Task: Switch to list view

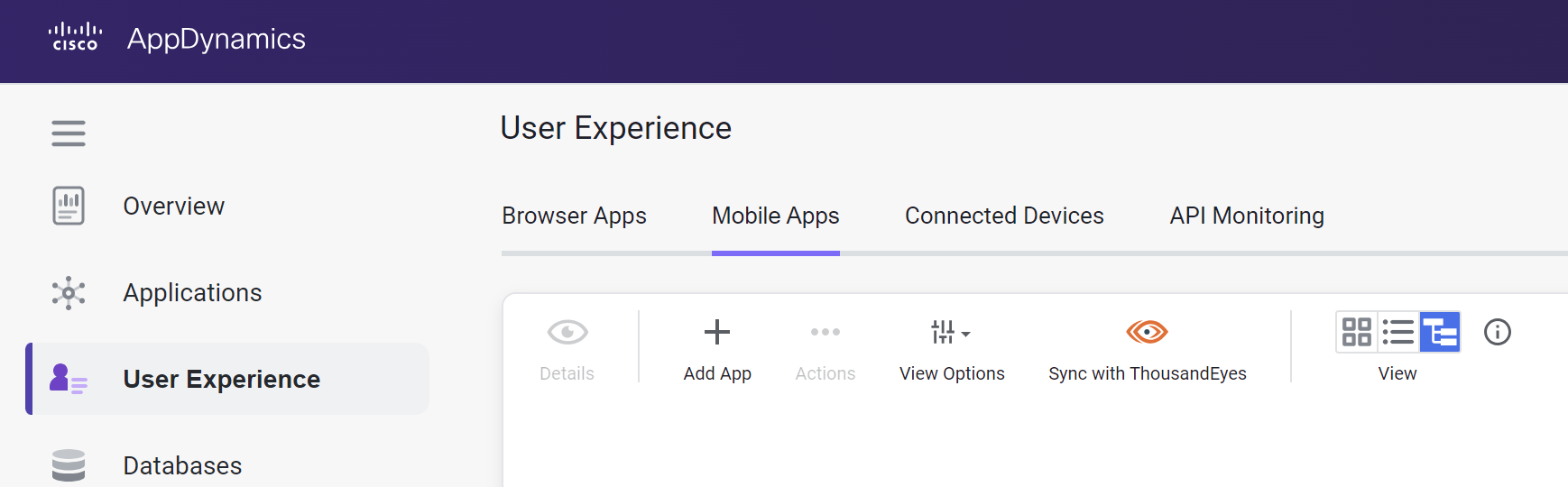Action: tap(1398, 332)
